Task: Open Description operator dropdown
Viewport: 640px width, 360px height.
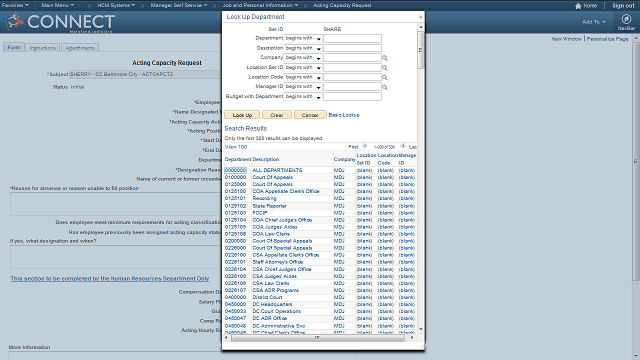Action: point(303,48)
